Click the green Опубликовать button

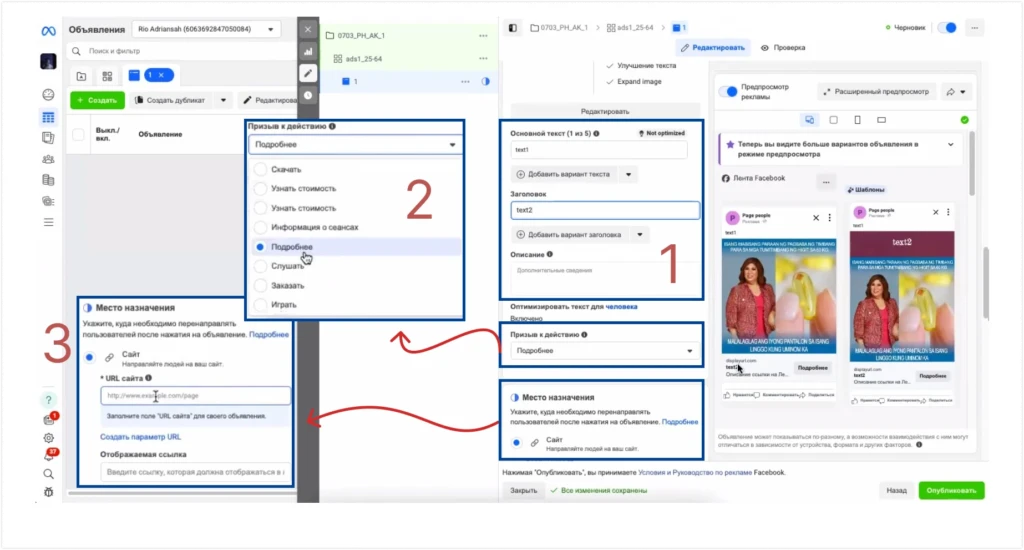951,491
